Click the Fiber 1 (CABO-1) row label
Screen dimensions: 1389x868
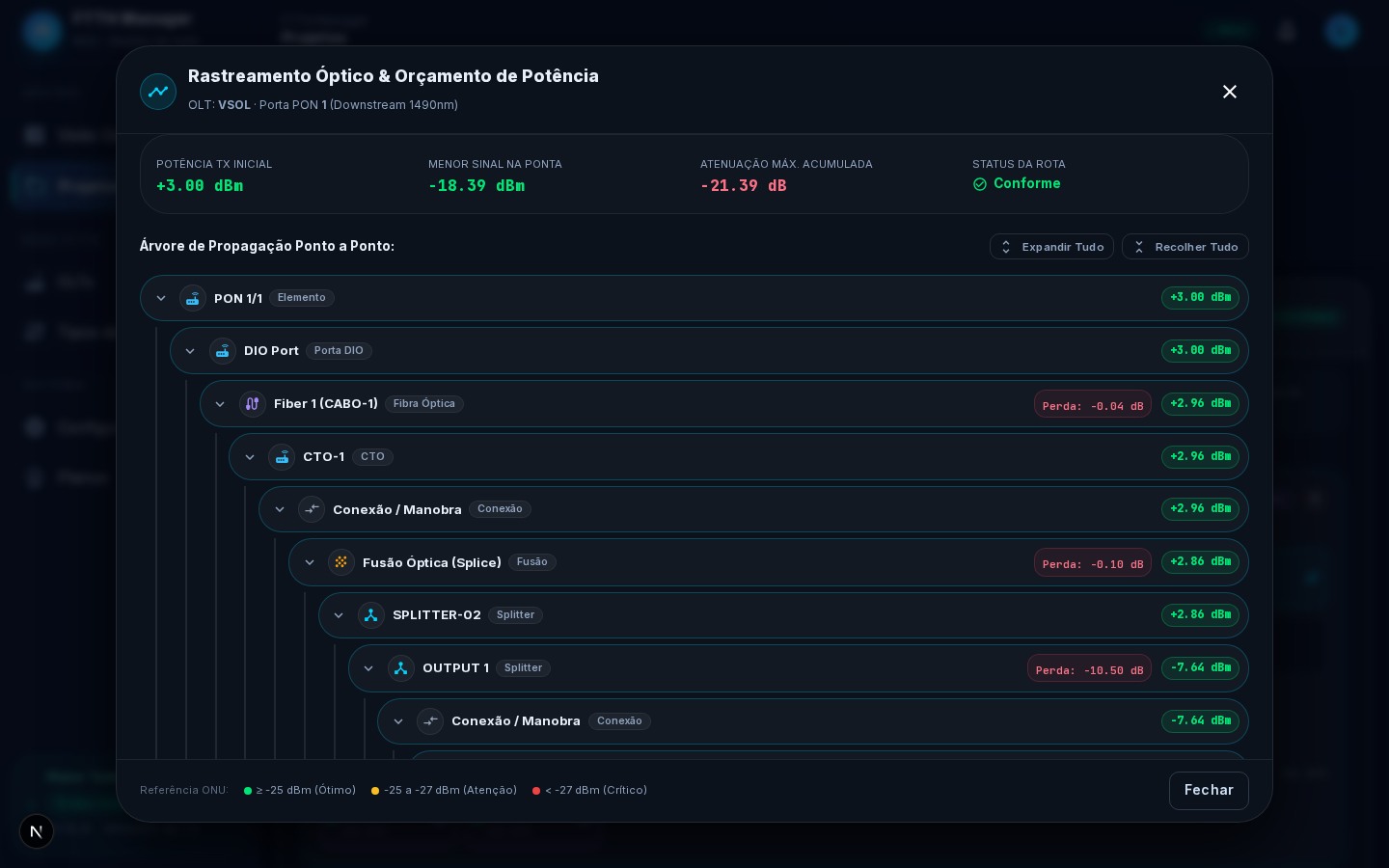coord(326,404)
